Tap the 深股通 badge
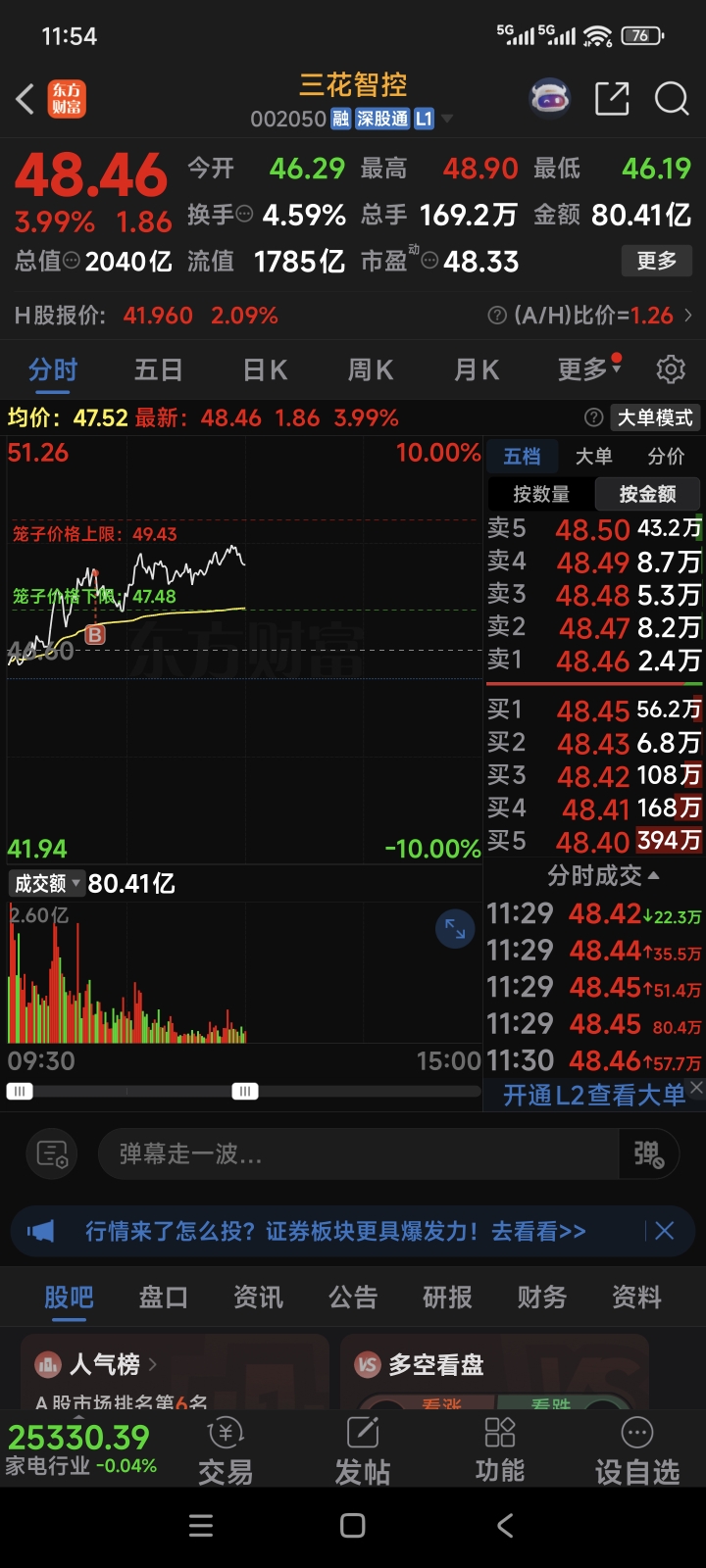The height and width of the screenshot is (1568, 706). [x=381, y=119]
